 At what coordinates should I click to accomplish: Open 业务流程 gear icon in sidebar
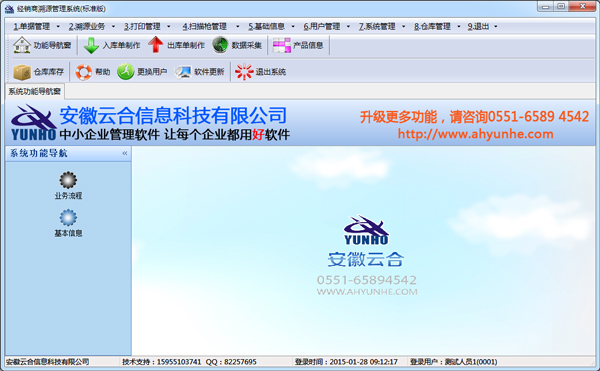pyautogui.click(x=68, y=180)
